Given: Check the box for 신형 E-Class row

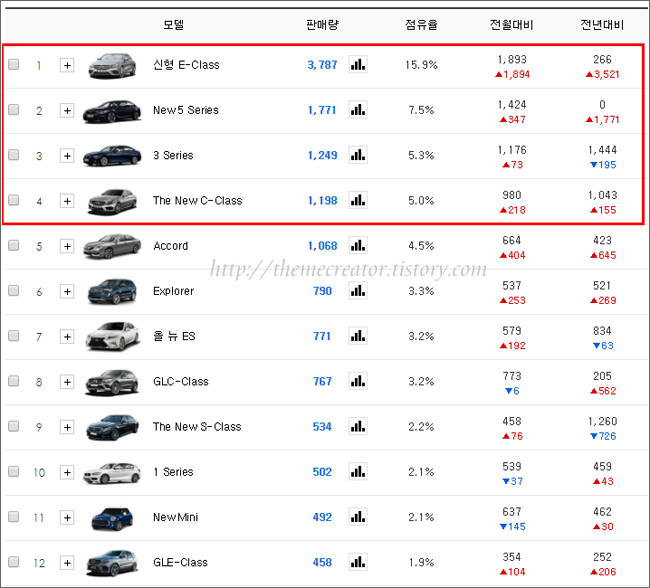Looking at the screenshot, I should point(14,64).
